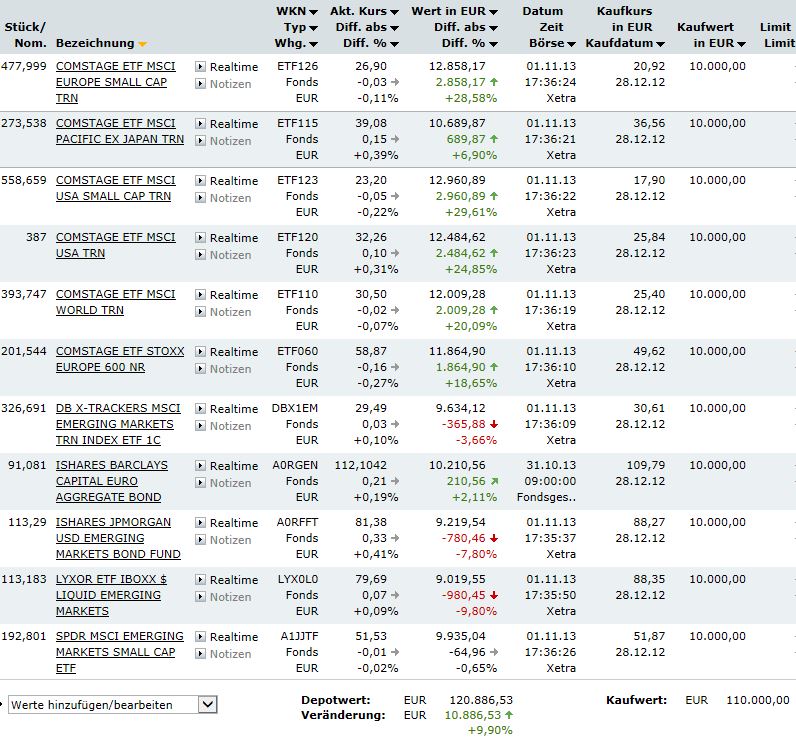Sort by Diff. % under Wert in EUR

point(470,44)
